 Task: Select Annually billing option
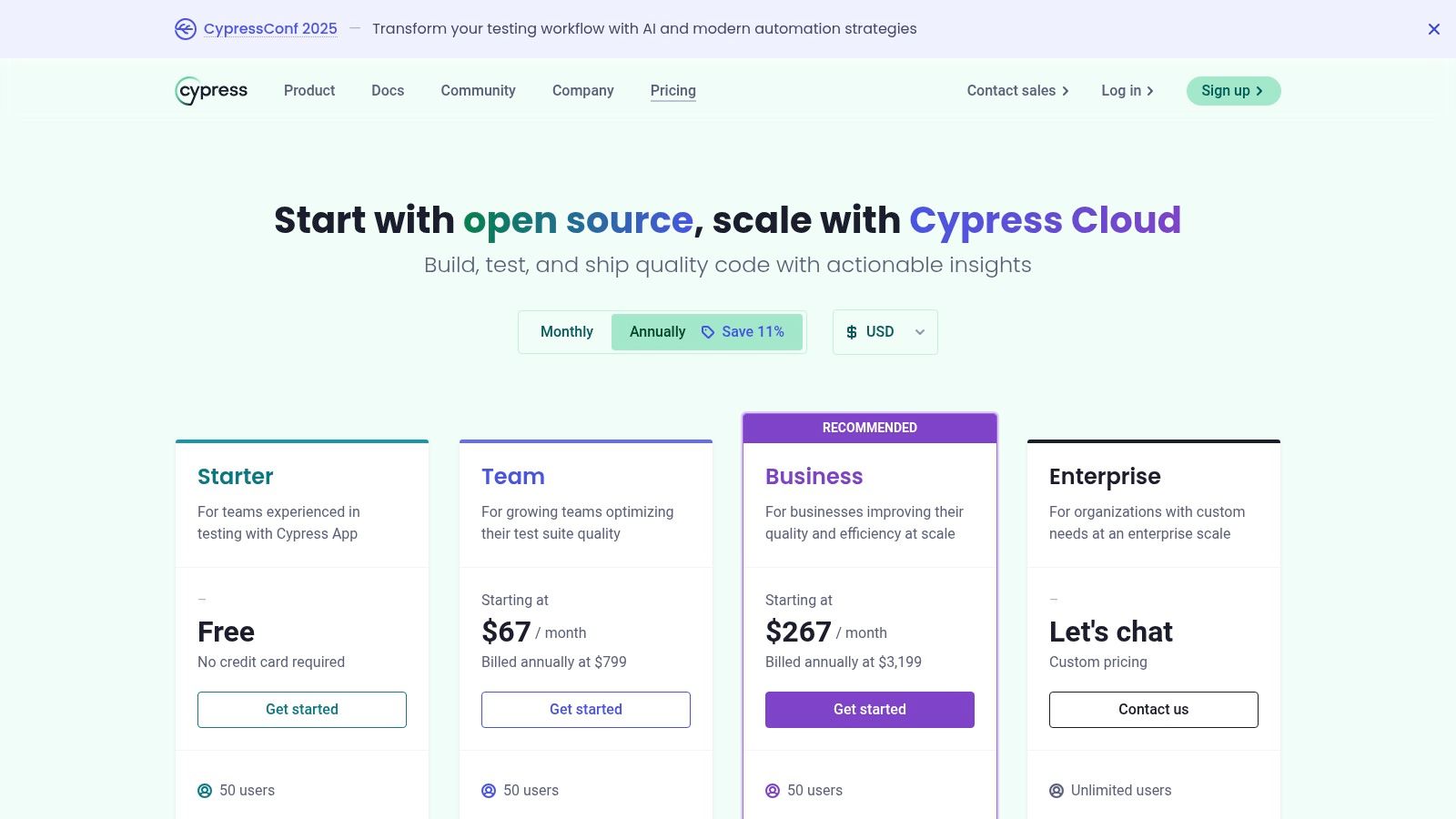pyautogui.click(x=657, y=332)
